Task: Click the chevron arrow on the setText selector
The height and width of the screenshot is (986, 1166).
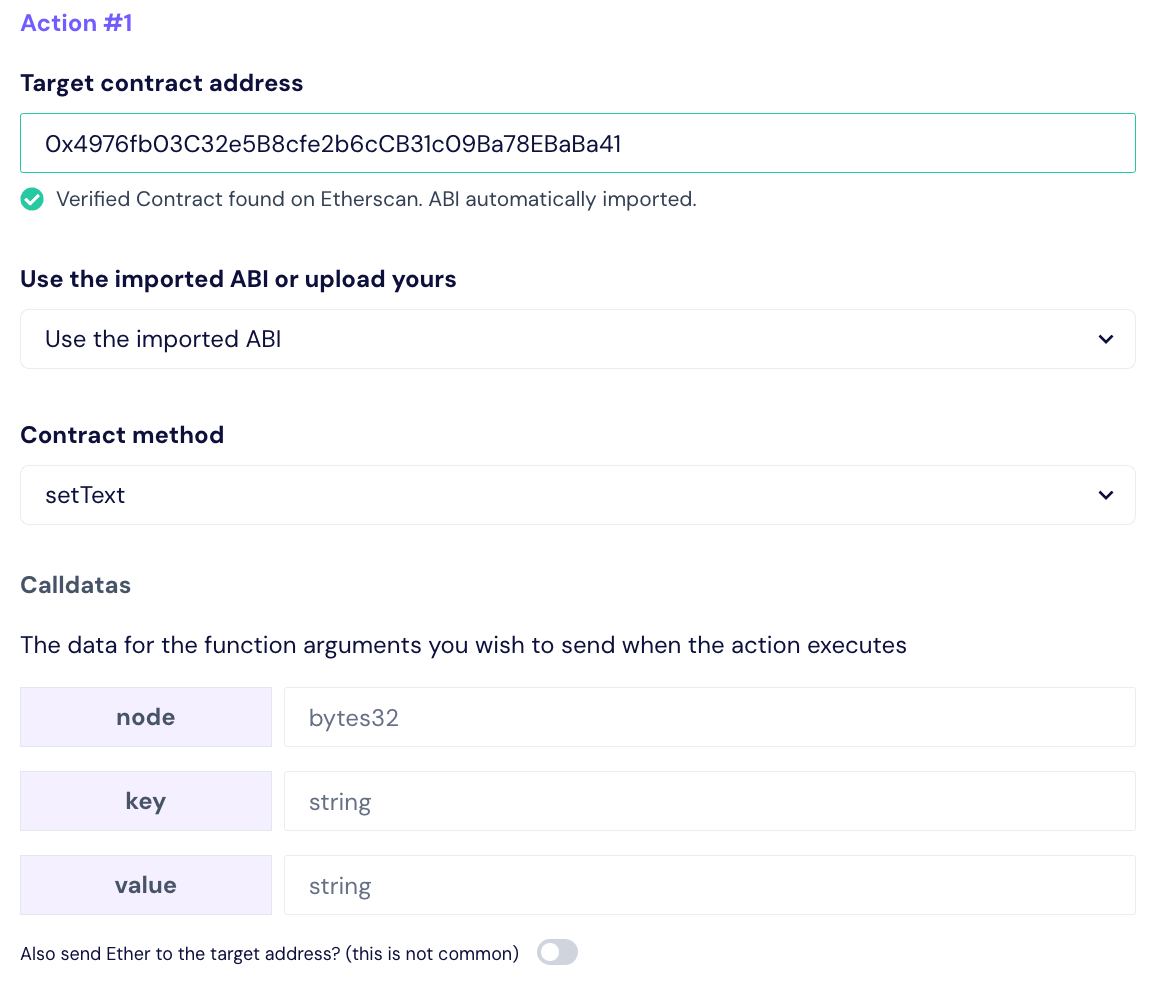Action: pos(1105,495)
